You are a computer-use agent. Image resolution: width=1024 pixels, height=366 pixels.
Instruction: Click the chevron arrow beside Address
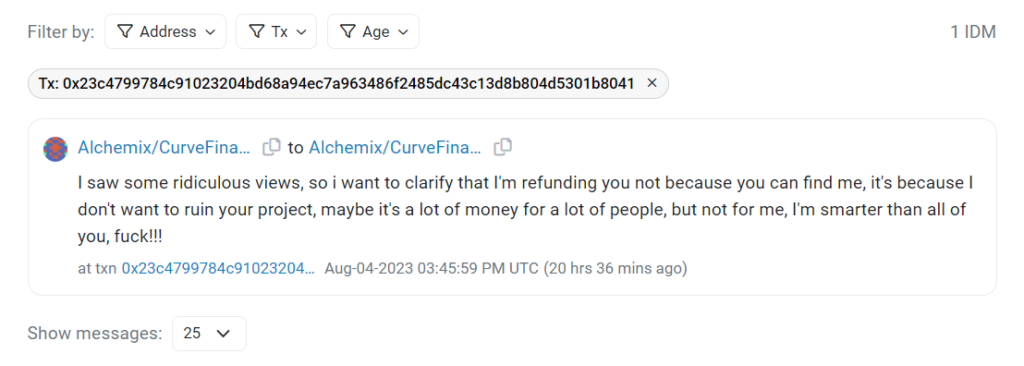(210, 32)
